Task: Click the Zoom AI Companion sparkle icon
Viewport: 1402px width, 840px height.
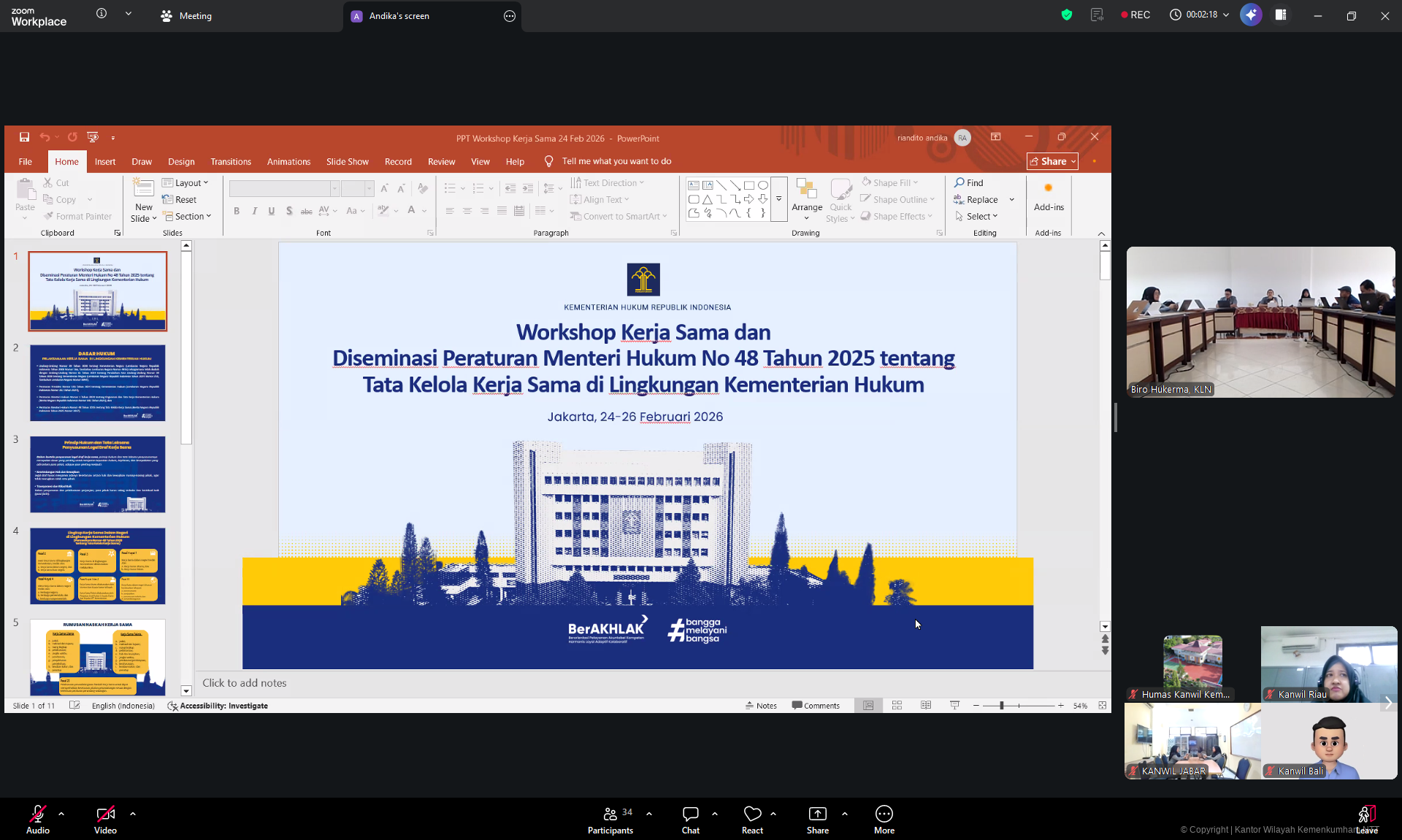Action: (1250, 15)
